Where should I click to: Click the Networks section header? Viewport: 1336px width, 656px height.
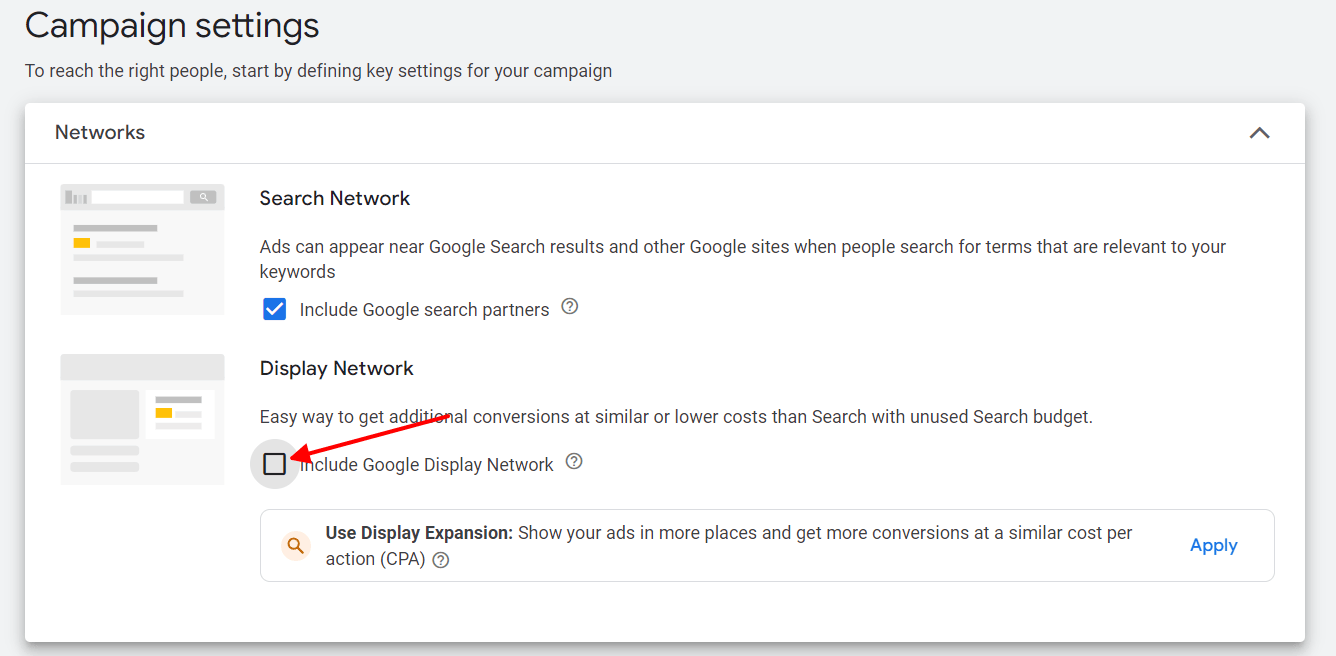100,132
